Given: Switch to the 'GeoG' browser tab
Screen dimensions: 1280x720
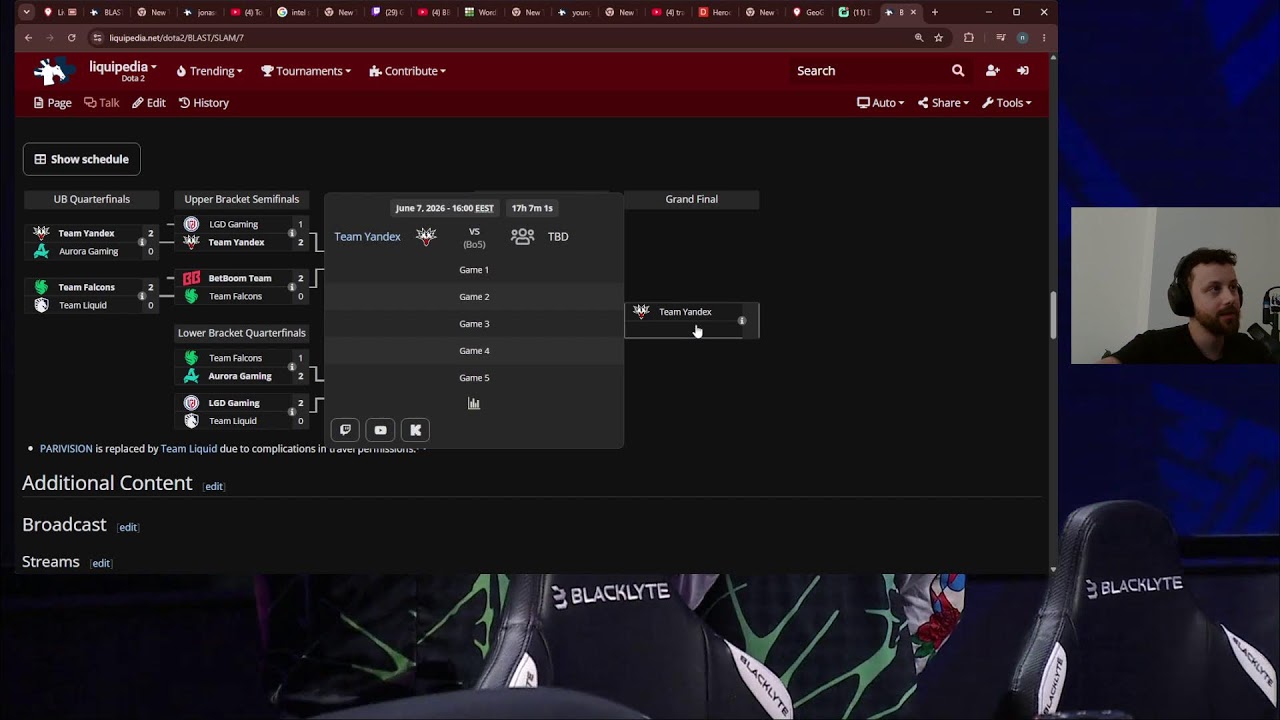Looking at the screenshot, I should point(808,12).
